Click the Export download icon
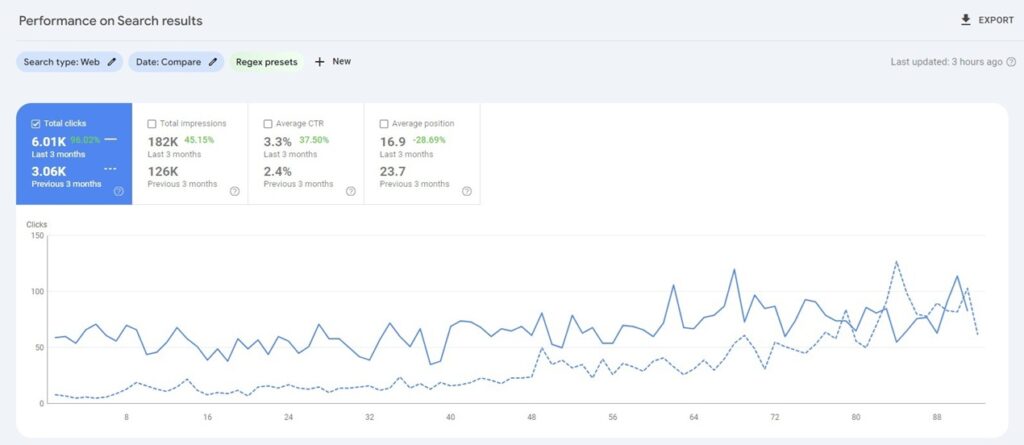Screen dimensions: 1024x445 pos(966,20)
